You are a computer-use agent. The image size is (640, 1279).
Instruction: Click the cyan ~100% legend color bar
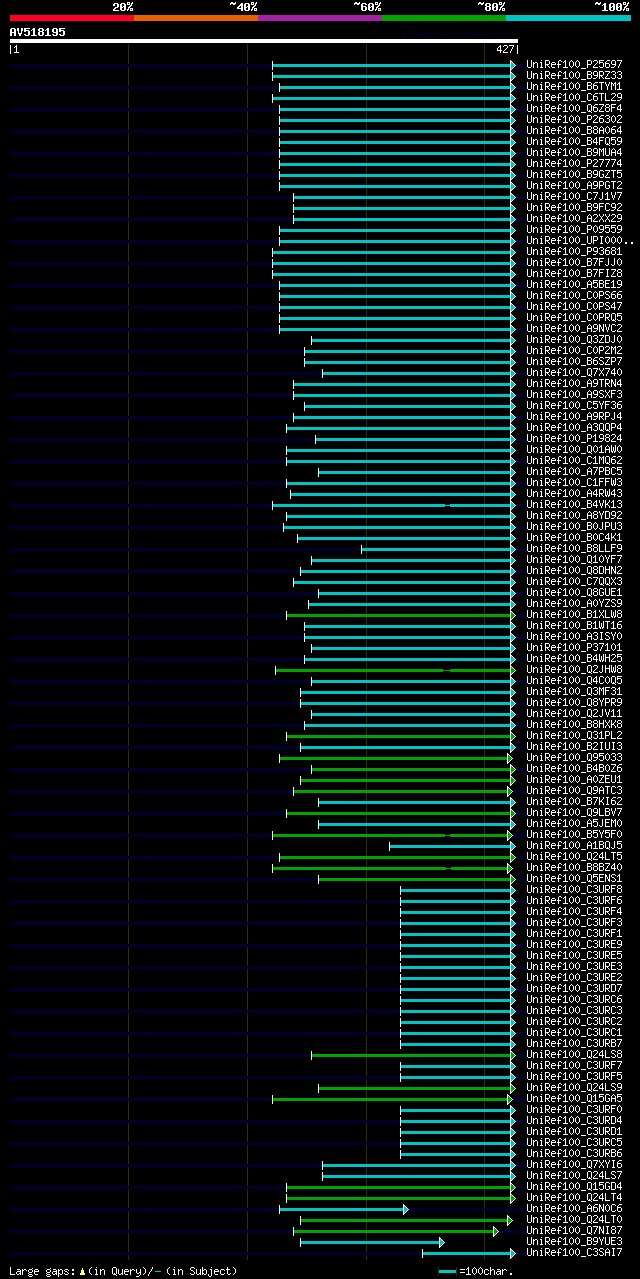coord(568,18)
